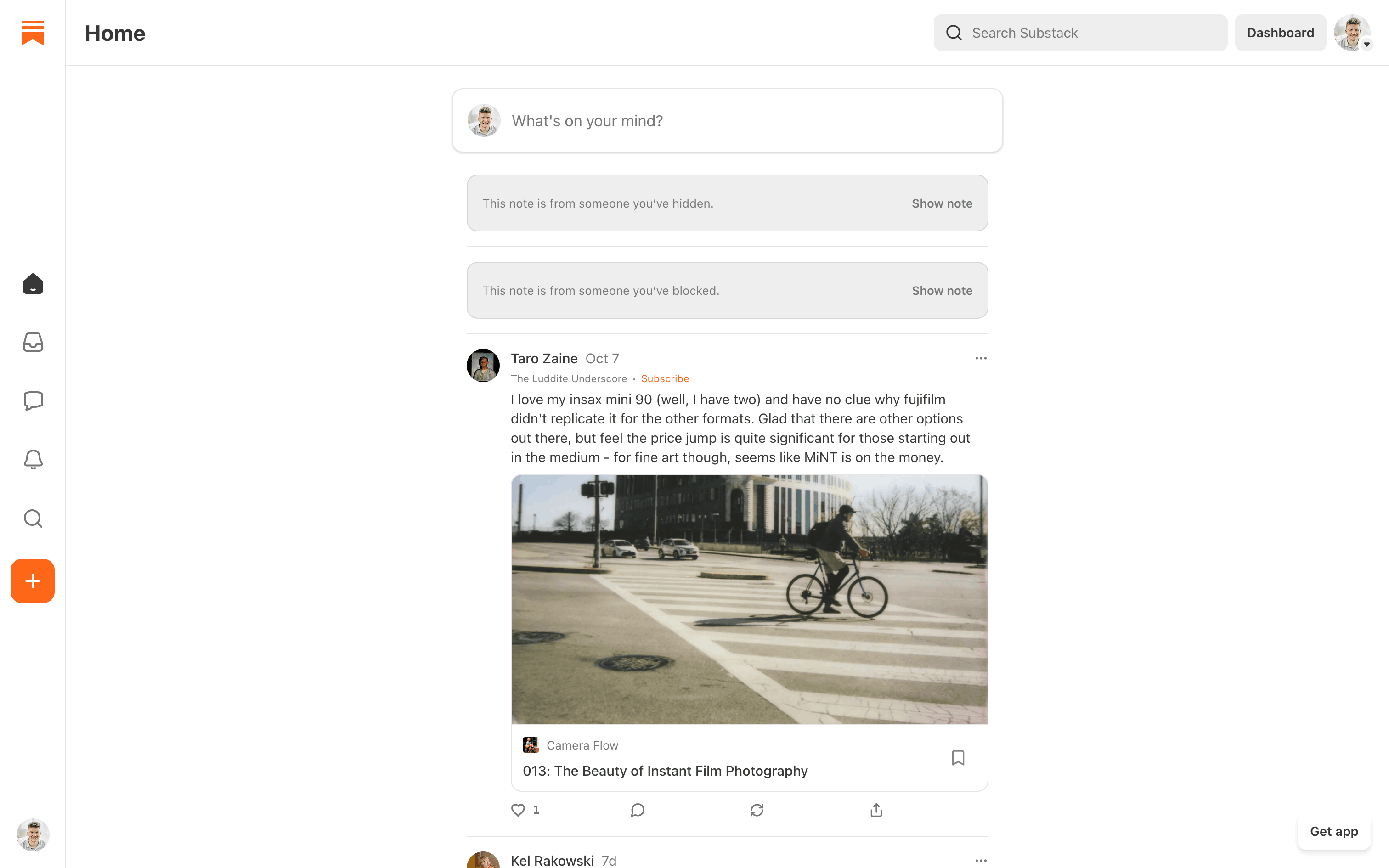The image size is (1389, 868).
Task: Click the Substack logo bookmark icon
Action: 33,33
